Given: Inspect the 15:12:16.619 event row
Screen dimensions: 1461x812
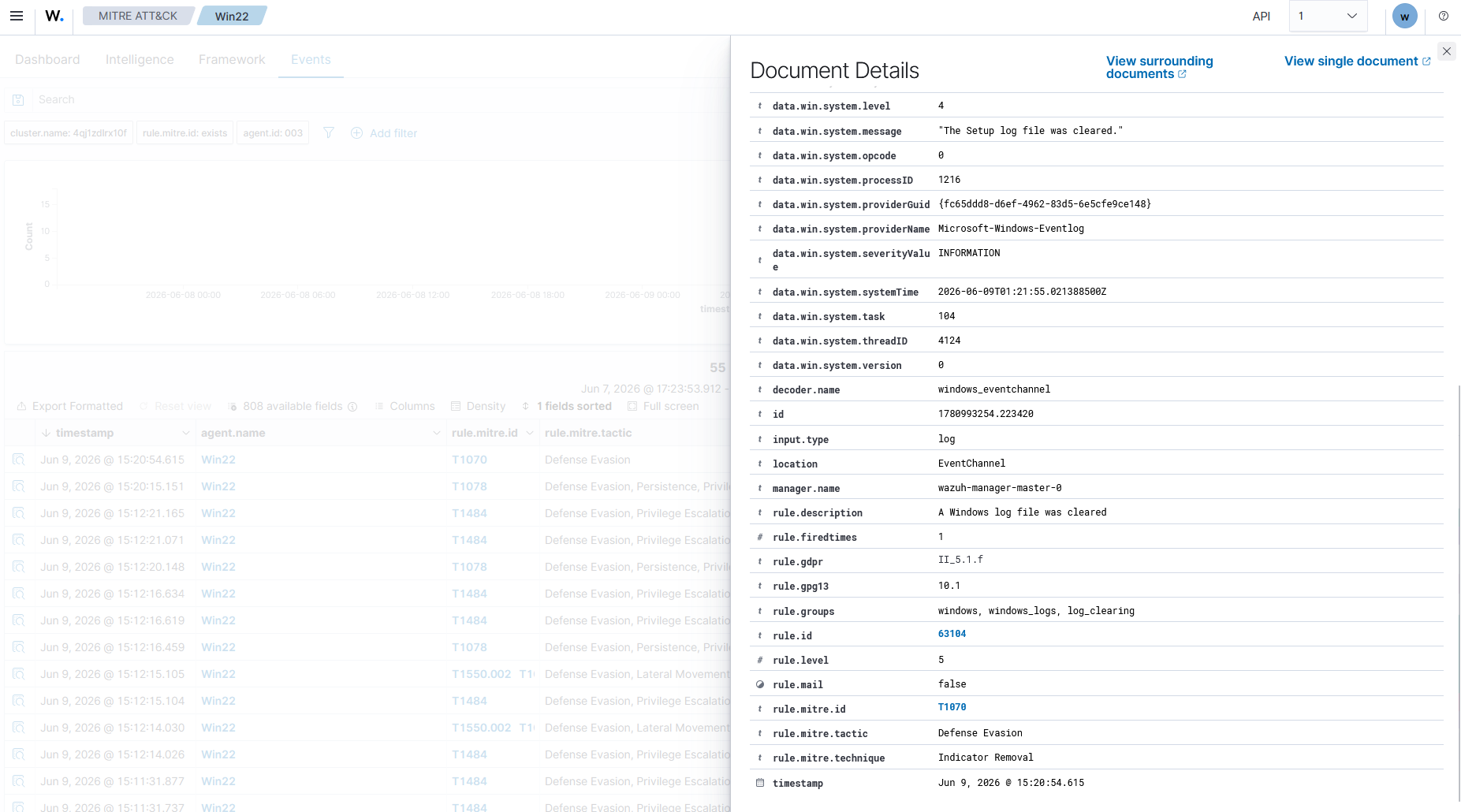Looking at the screenshot, I should coord(19,620).
